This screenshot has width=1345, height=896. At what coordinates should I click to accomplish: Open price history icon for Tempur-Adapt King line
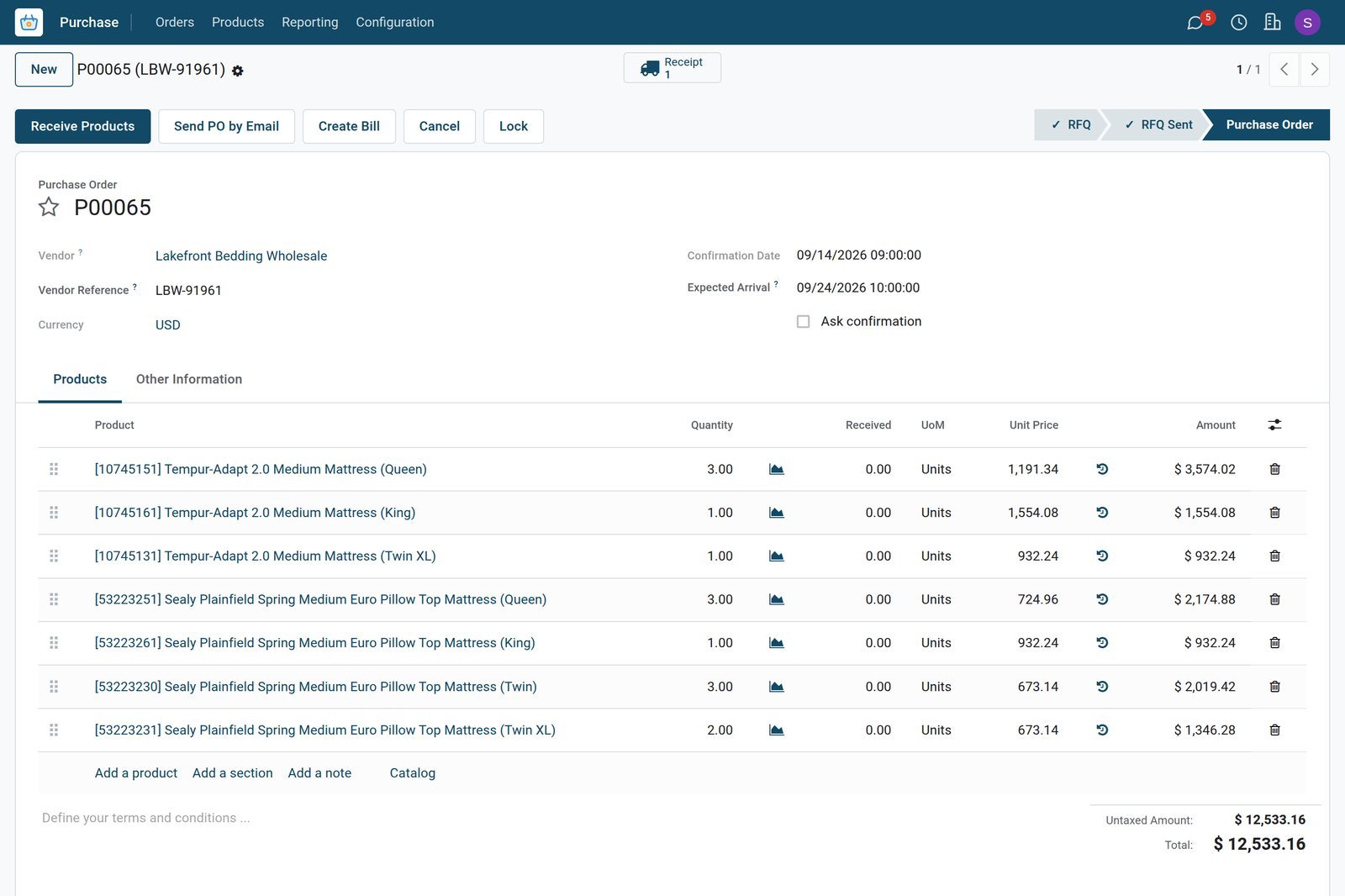1102,513
